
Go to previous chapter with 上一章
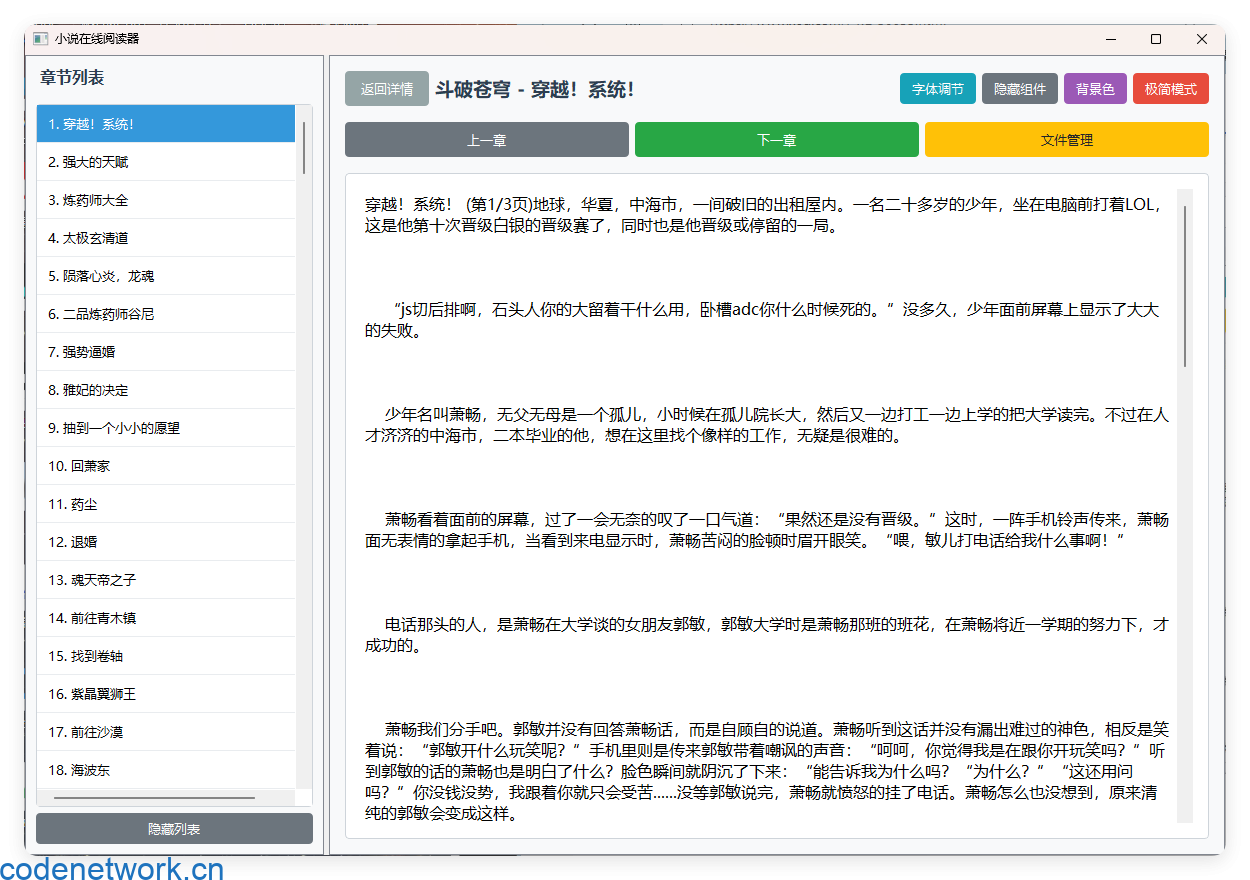[486, 140]
